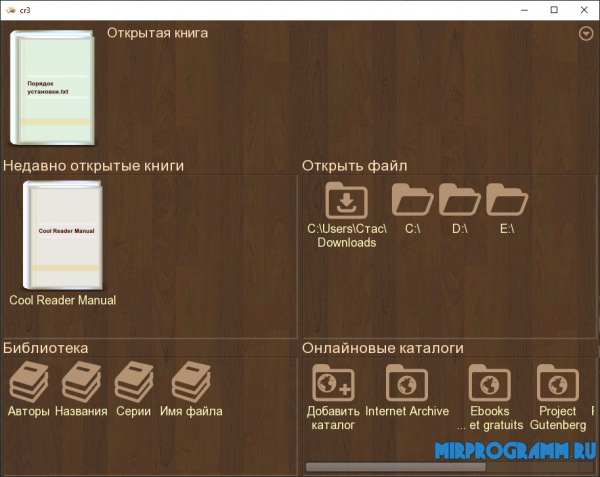
Task: Click the 'Открыть файл' heading
Action: pyautogui.click(x=354, y=166)
